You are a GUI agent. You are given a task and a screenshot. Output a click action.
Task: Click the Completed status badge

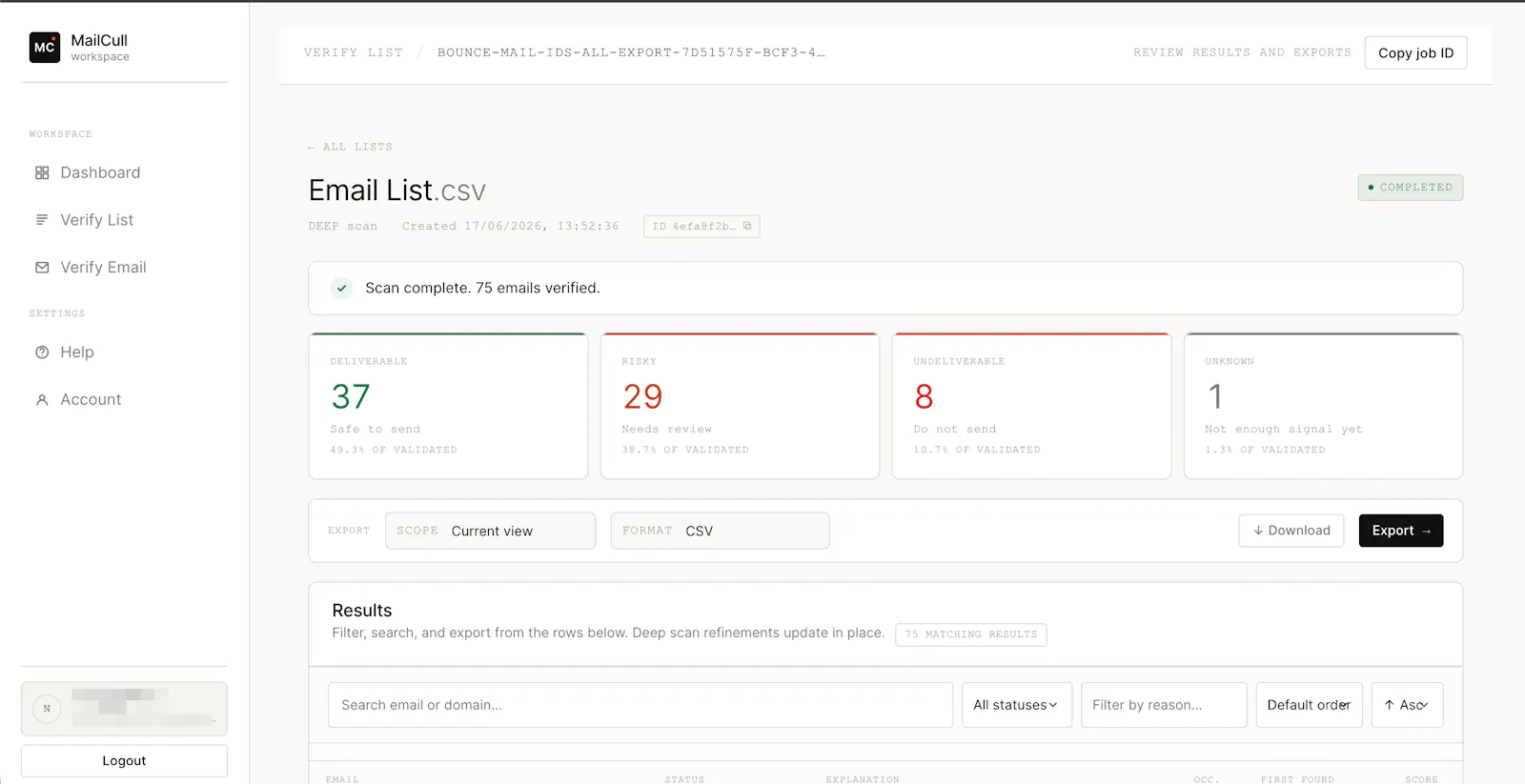[1410, 188]
